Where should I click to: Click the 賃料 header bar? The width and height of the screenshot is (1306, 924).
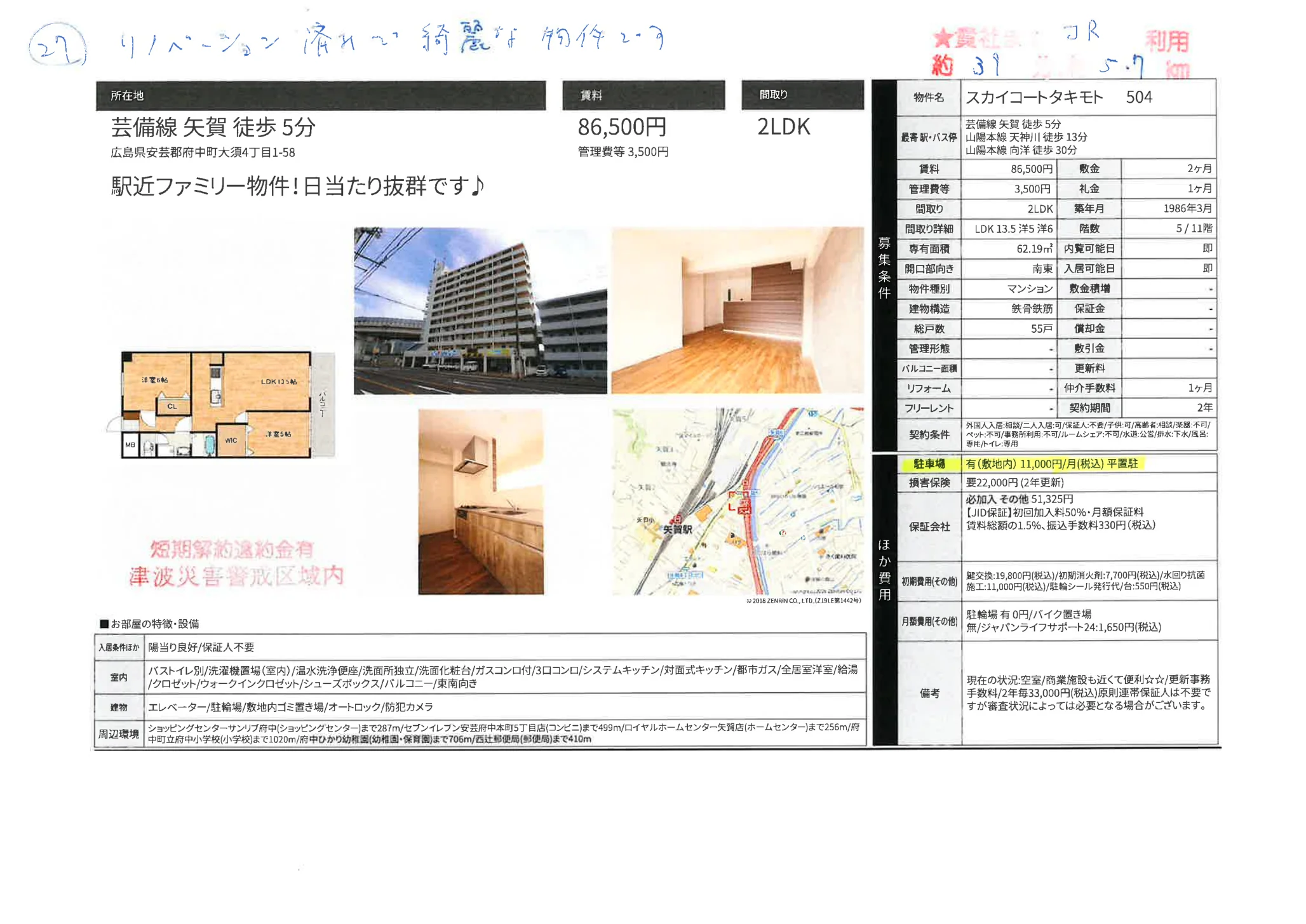point(643,95)
